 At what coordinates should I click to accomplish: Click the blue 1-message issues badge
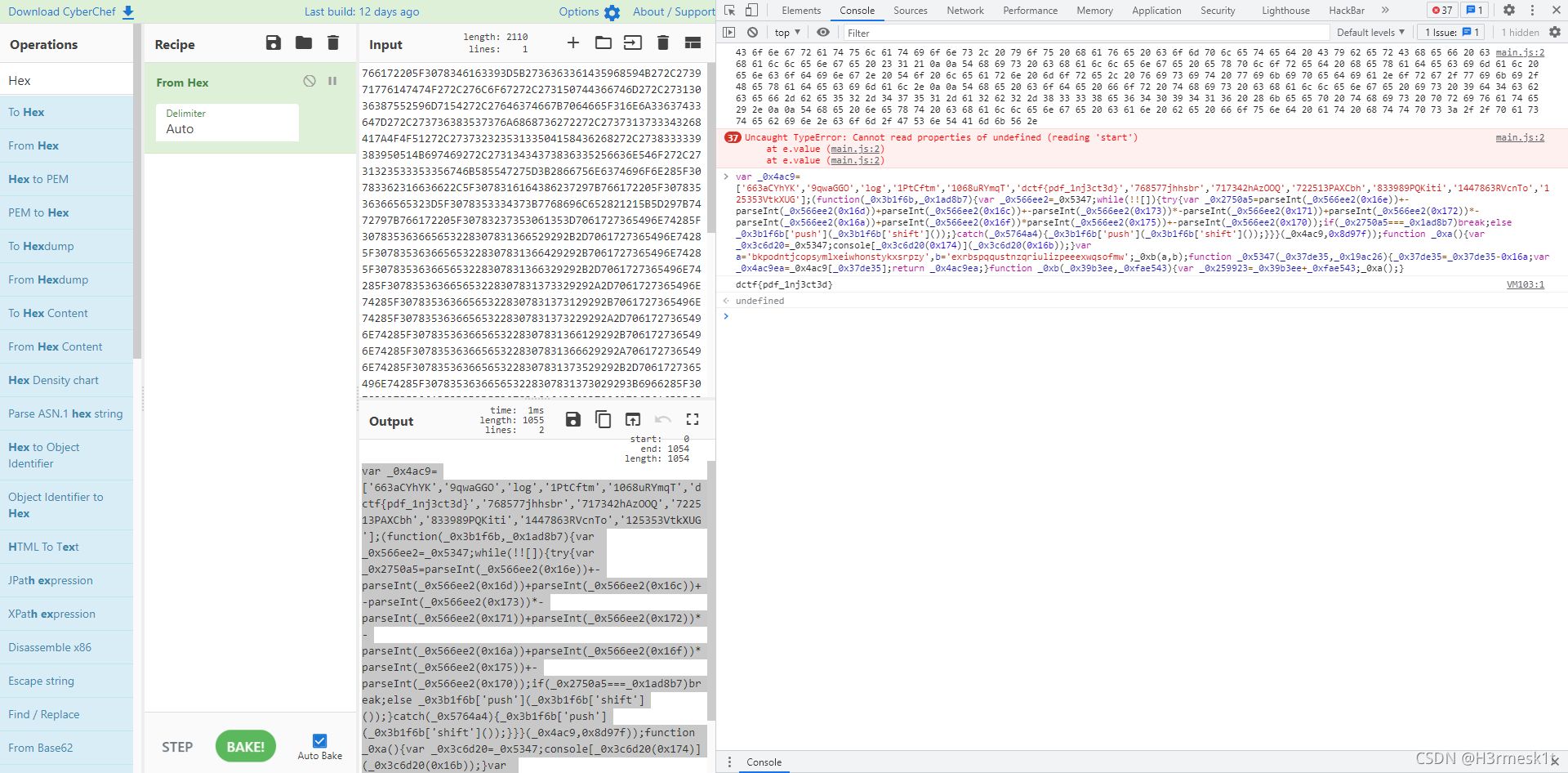click(1473, 10)
